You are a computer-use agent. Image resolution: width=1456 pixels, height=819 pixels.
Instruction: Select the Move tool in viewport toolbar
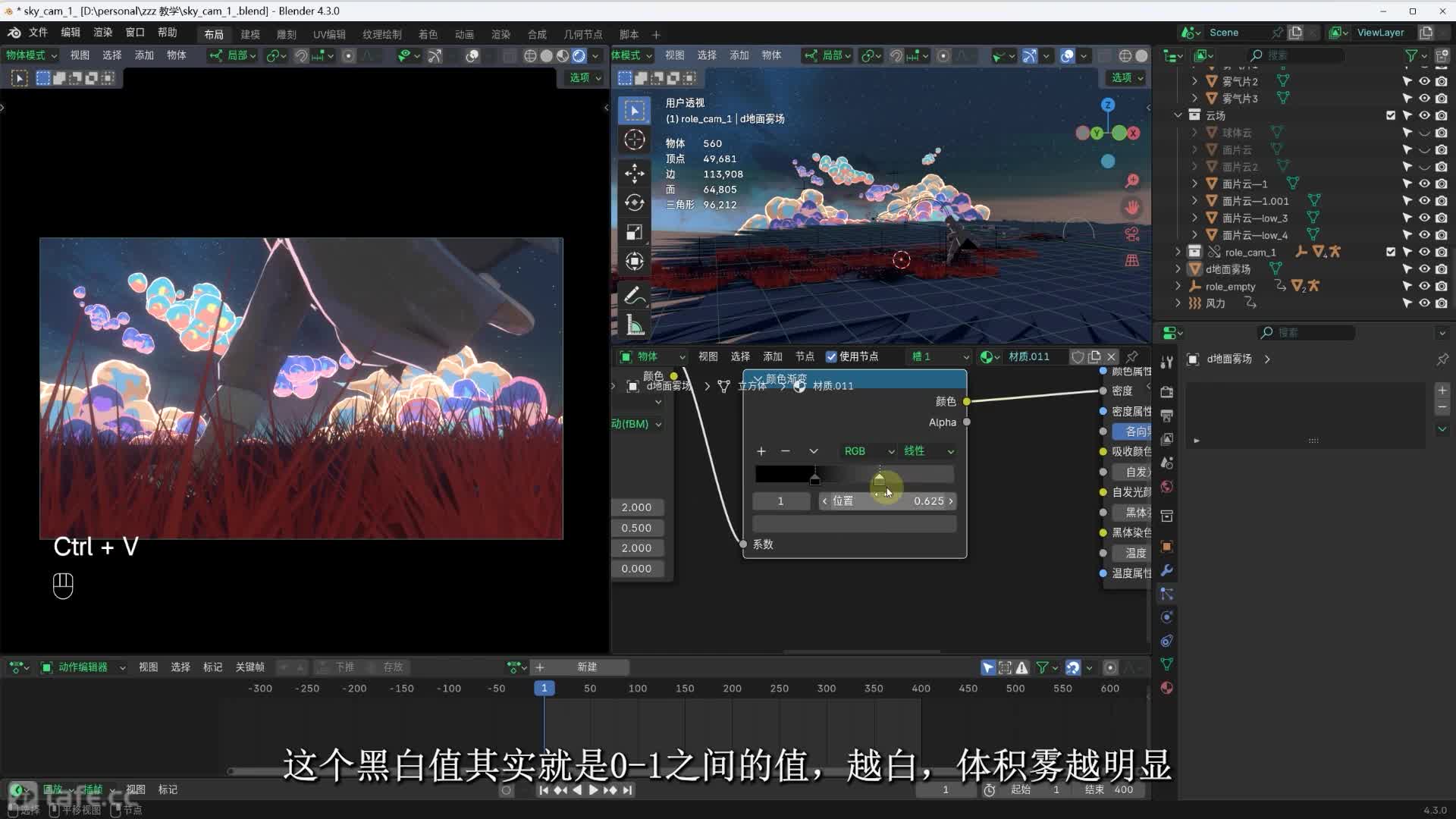[x=635, y=173]
